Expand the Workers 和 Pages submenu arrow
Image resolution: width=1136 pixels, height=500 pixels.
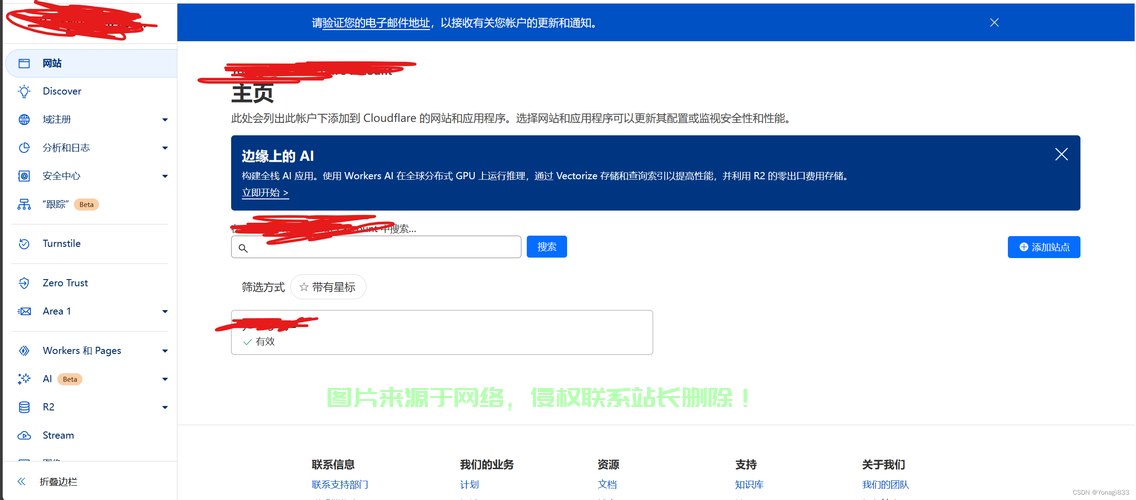tap(164, 351)
